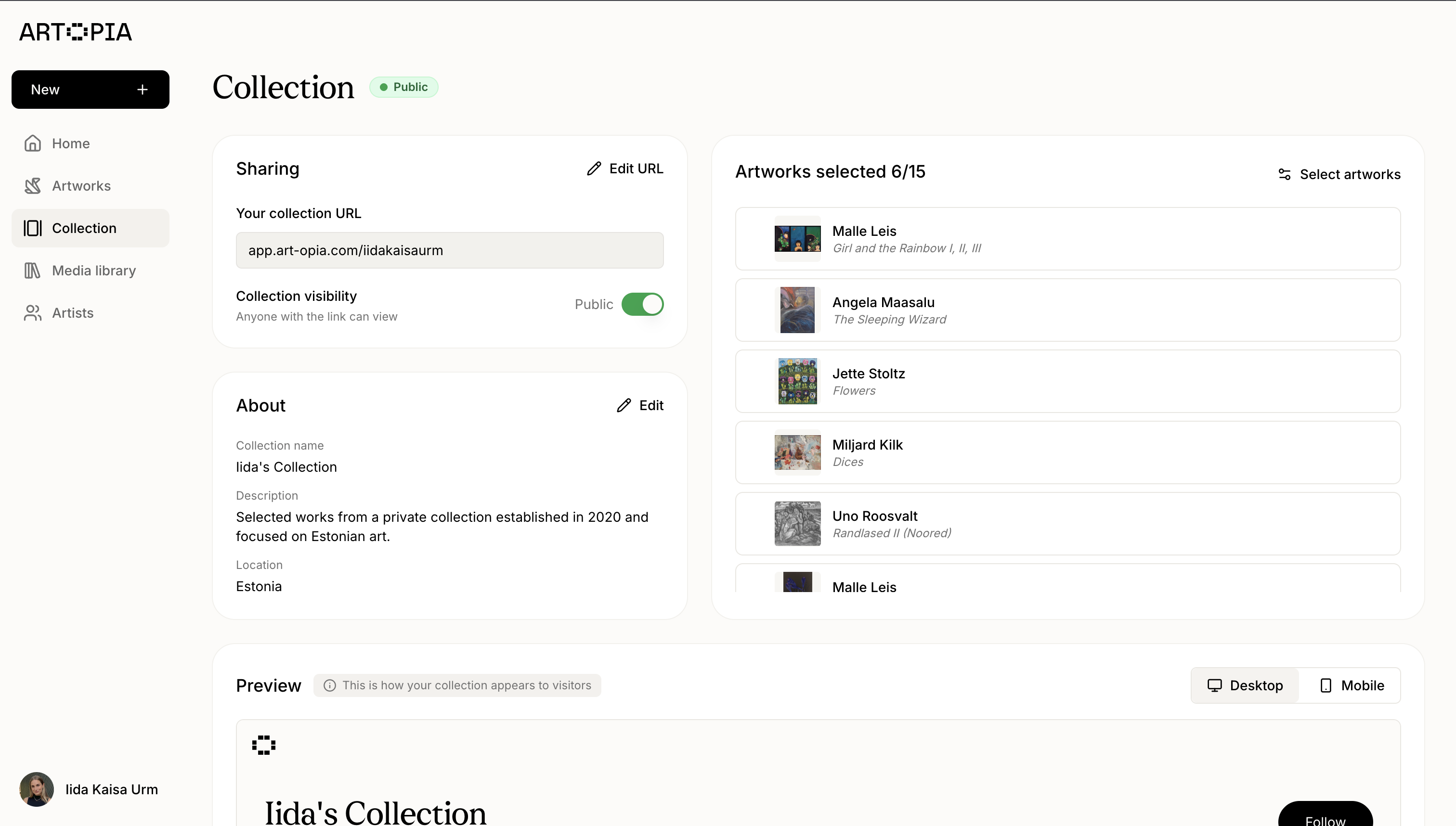Click the Artopia logo
Viewport: 1456px width, 826px height.
pyautogui.click(x=76, y=32)
